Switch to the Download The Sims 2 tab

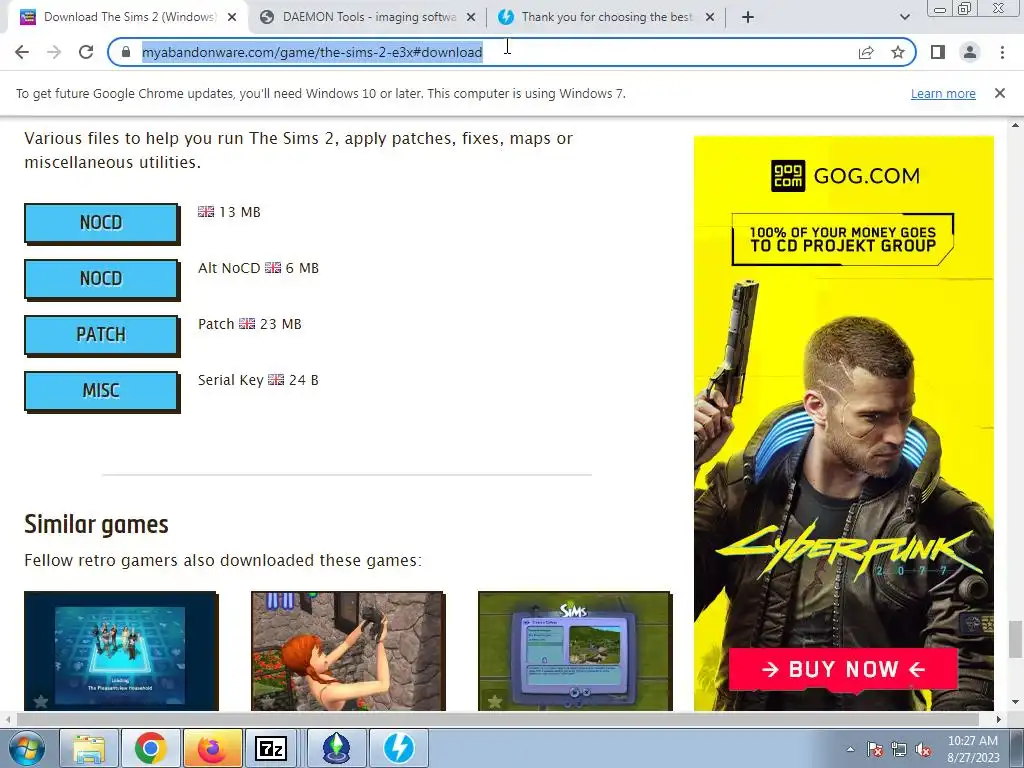click(x=129, y=17)
